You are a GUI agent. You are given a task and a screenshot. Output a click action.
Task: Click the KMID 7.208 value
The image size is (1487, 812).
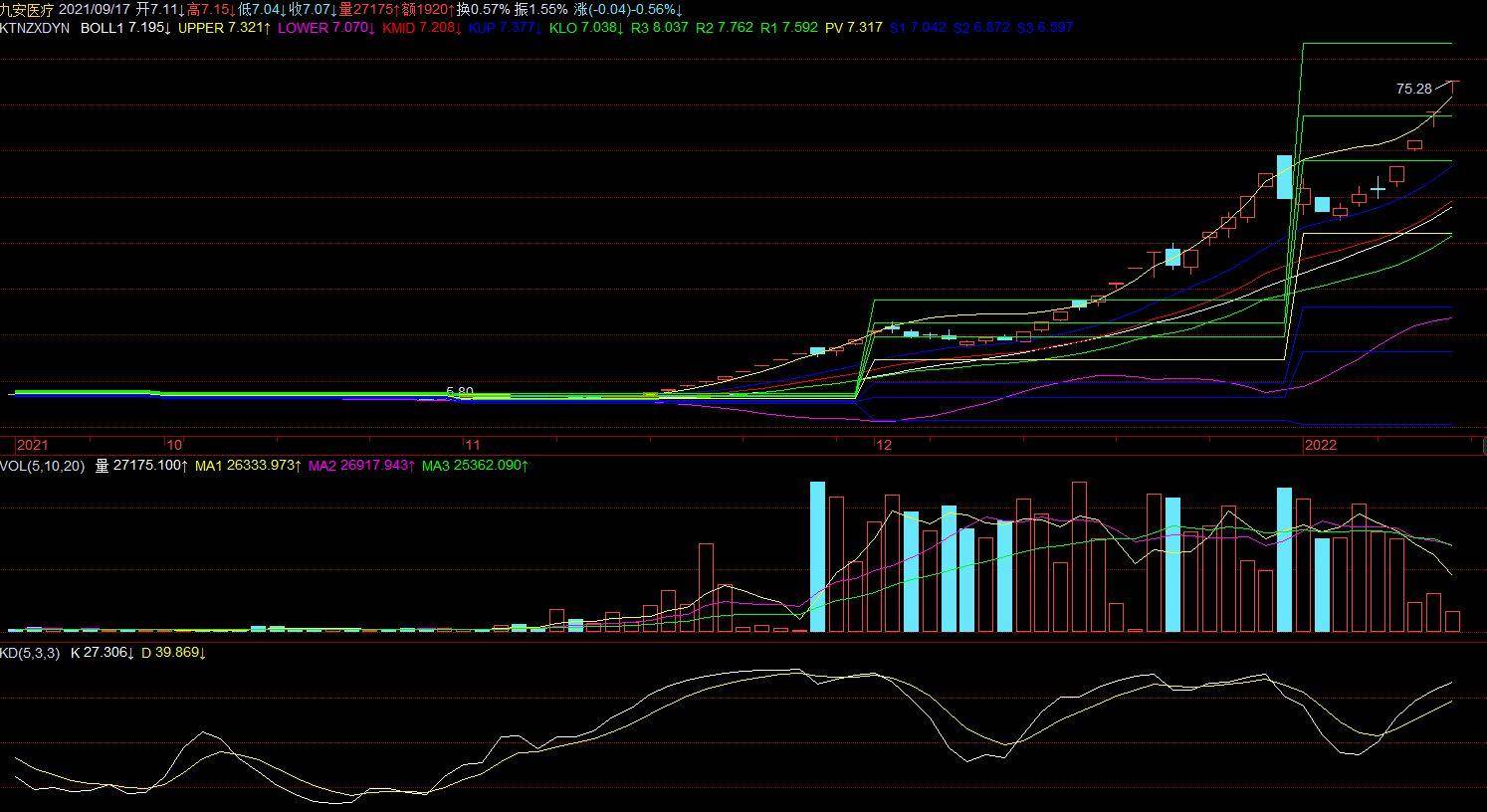click(x=422, y=28)
